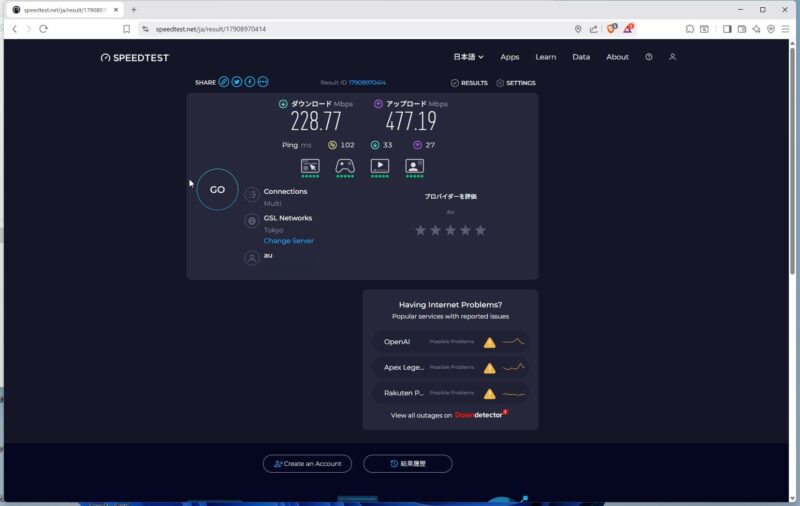This screenshot has width=800, height=506.
Task: Click the video conferencing performance icon
Action: click(x=414, y=166)
